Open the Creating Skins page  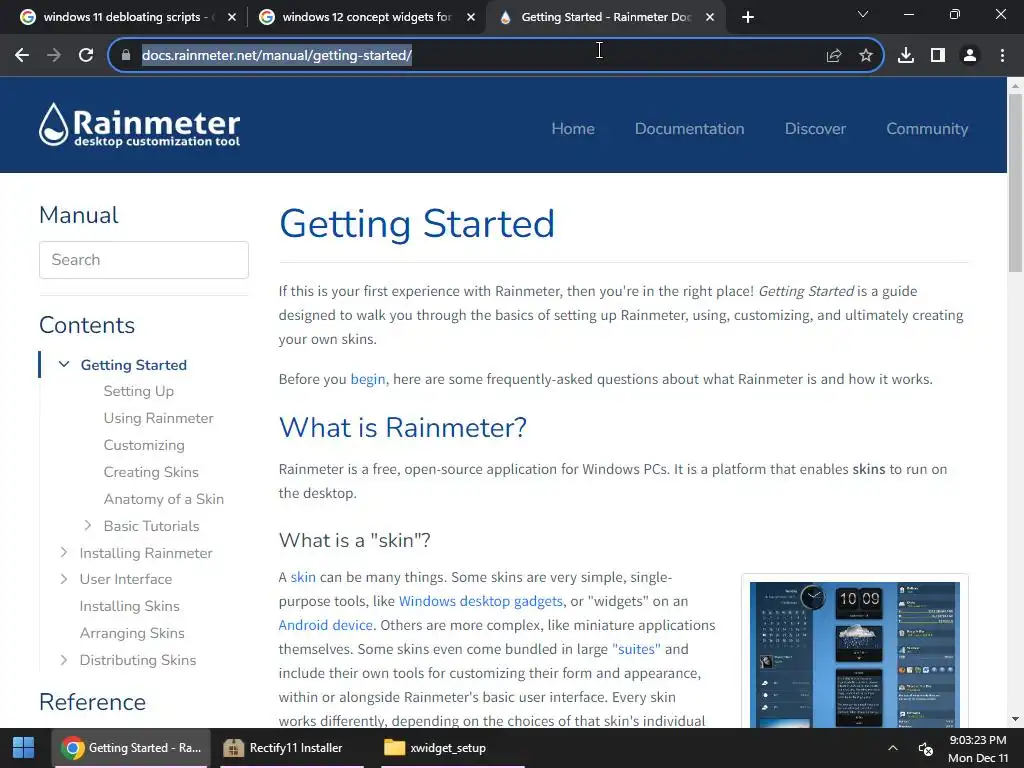[151, 472]
